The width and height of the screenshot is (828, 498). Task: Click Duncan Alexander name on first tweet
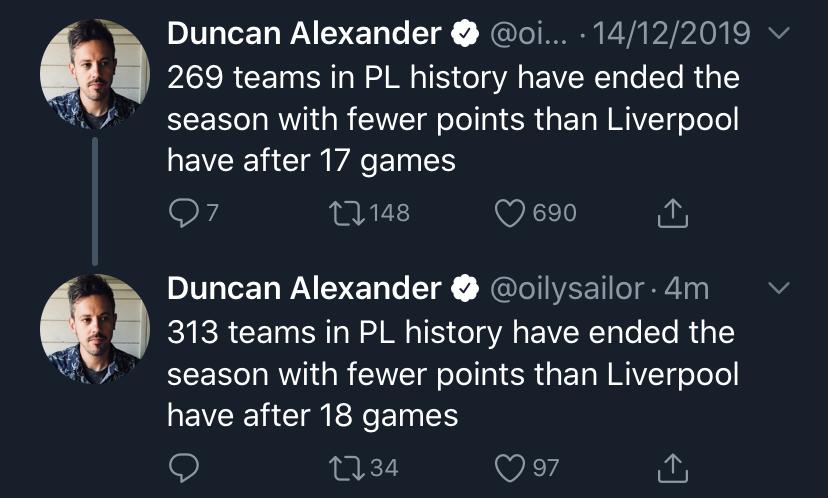tap(304, 33)
